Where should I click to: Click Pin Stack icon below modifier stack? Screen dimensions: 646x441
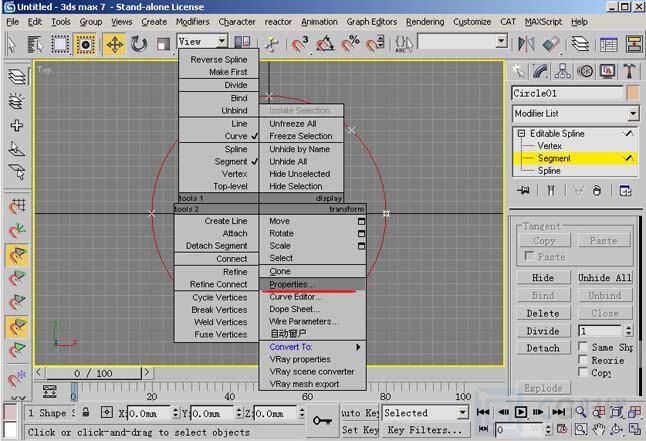pyautogui.click(x=523, y=190)
